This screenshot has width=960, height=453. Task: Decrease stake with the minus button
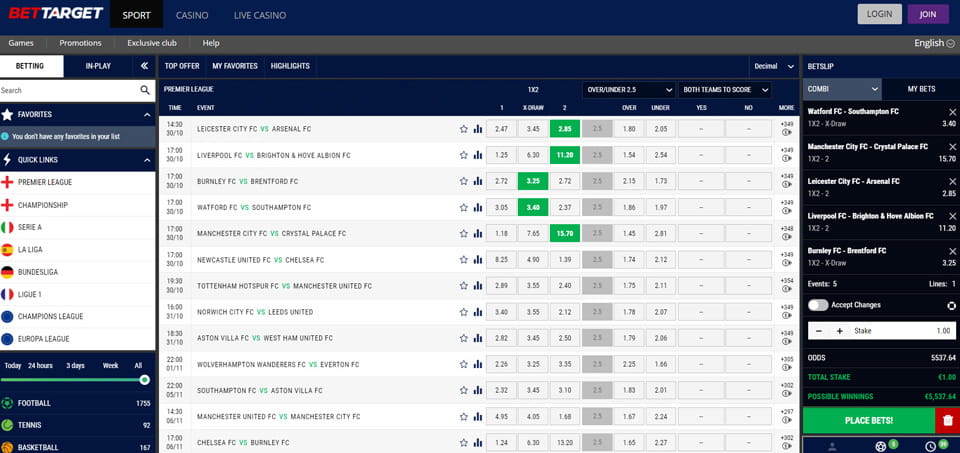point(820,331)
